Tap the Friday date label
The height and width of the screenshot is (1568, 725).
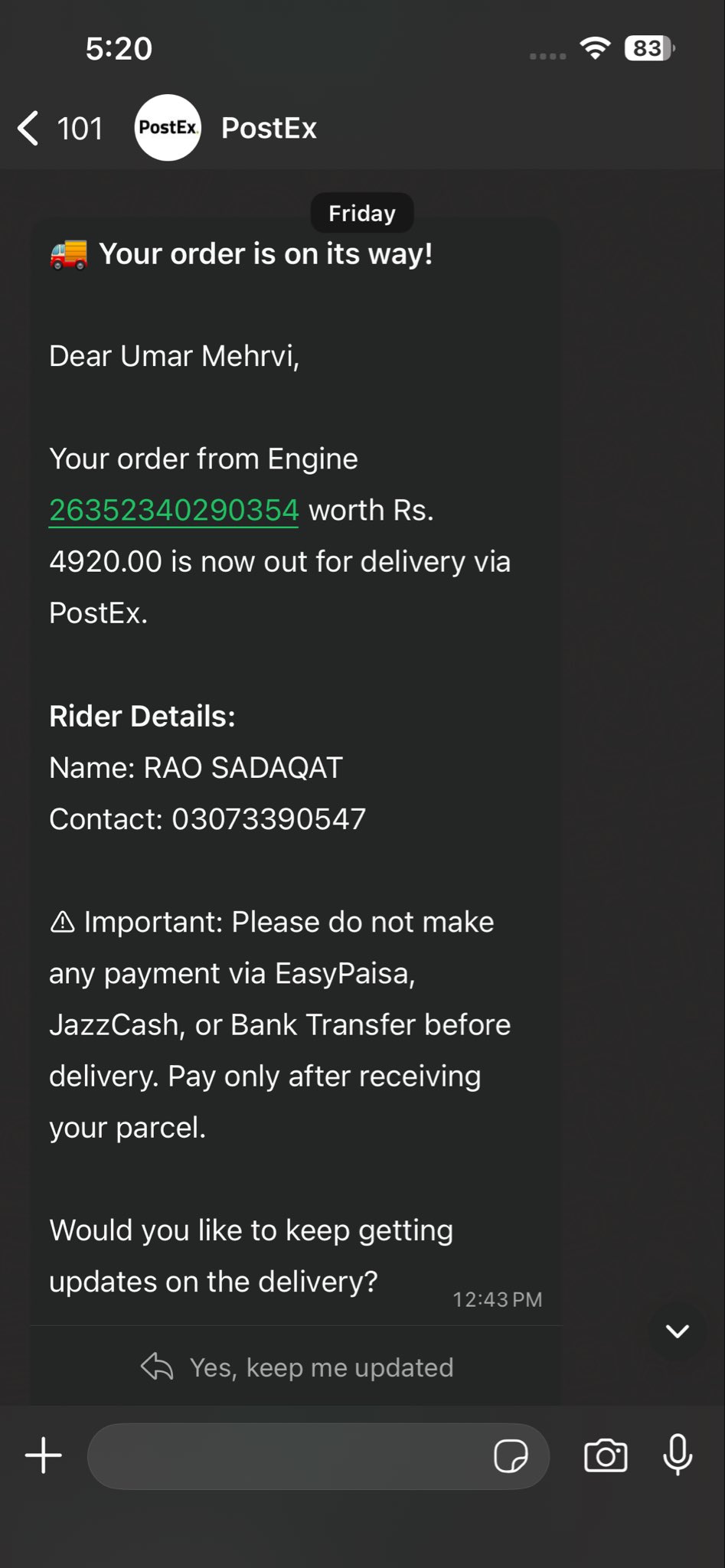(x=362, y=213)
